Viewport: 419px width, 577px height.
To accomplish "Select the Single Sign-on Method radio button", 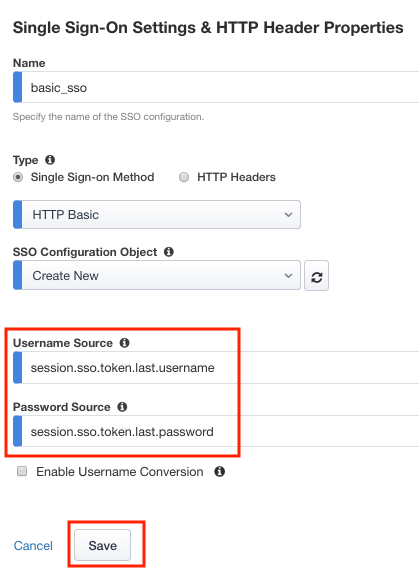I will coord(18,177).
